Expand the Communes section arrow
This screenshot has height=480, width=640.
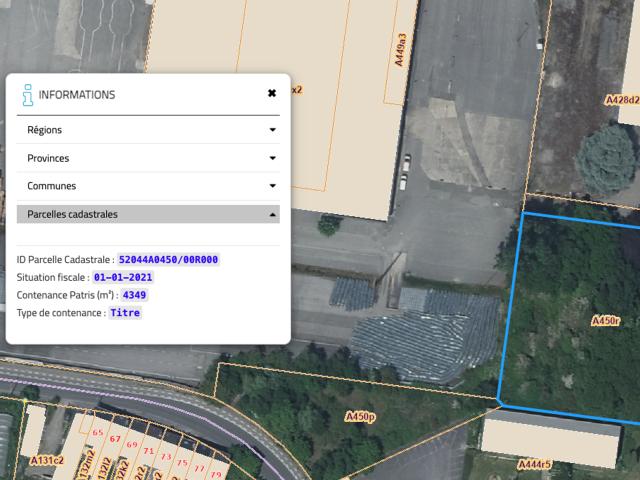click(272, 186)
